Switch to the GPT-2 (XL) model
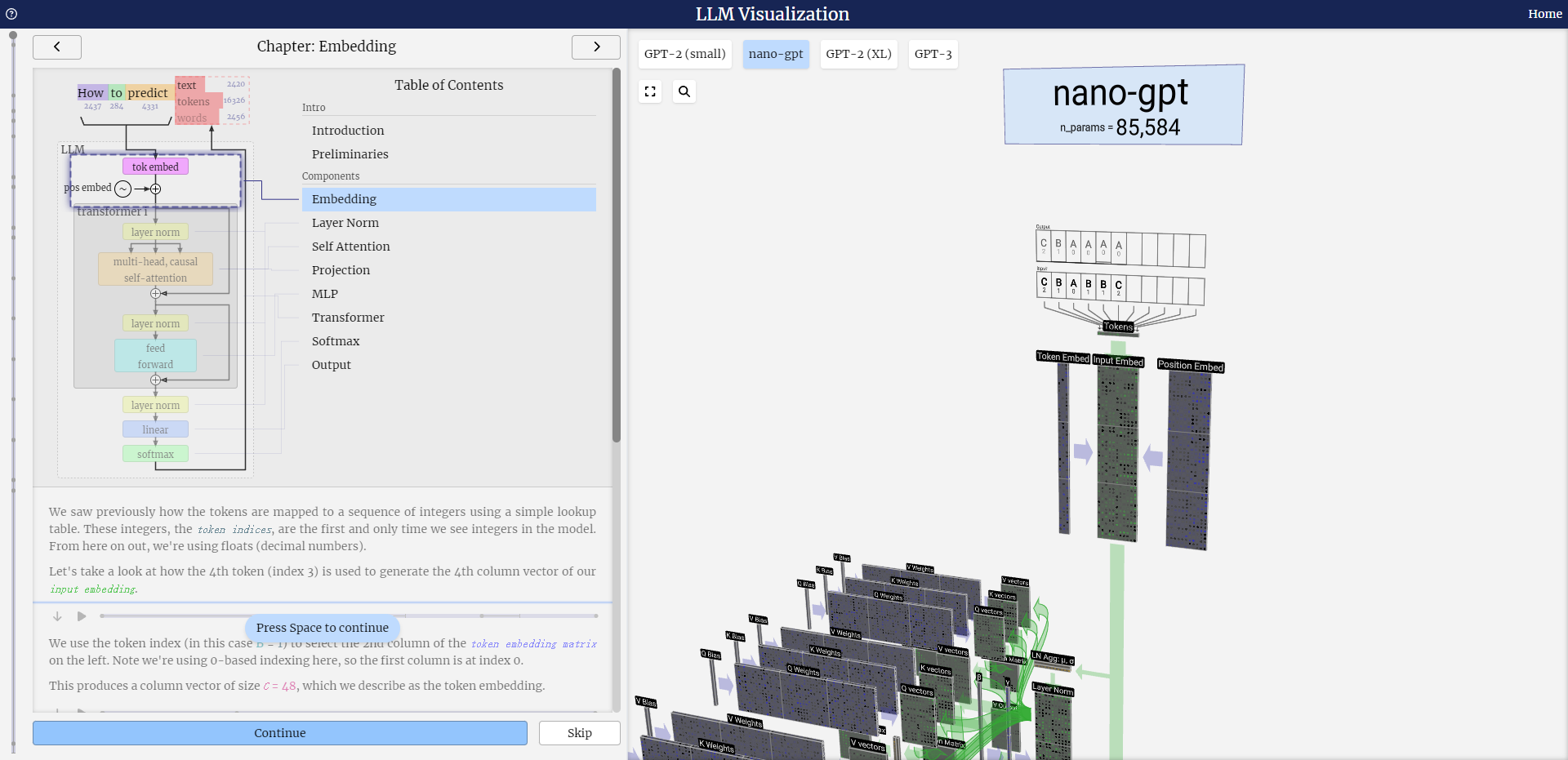Screen dimensions: 1568x760 point(858,54)
